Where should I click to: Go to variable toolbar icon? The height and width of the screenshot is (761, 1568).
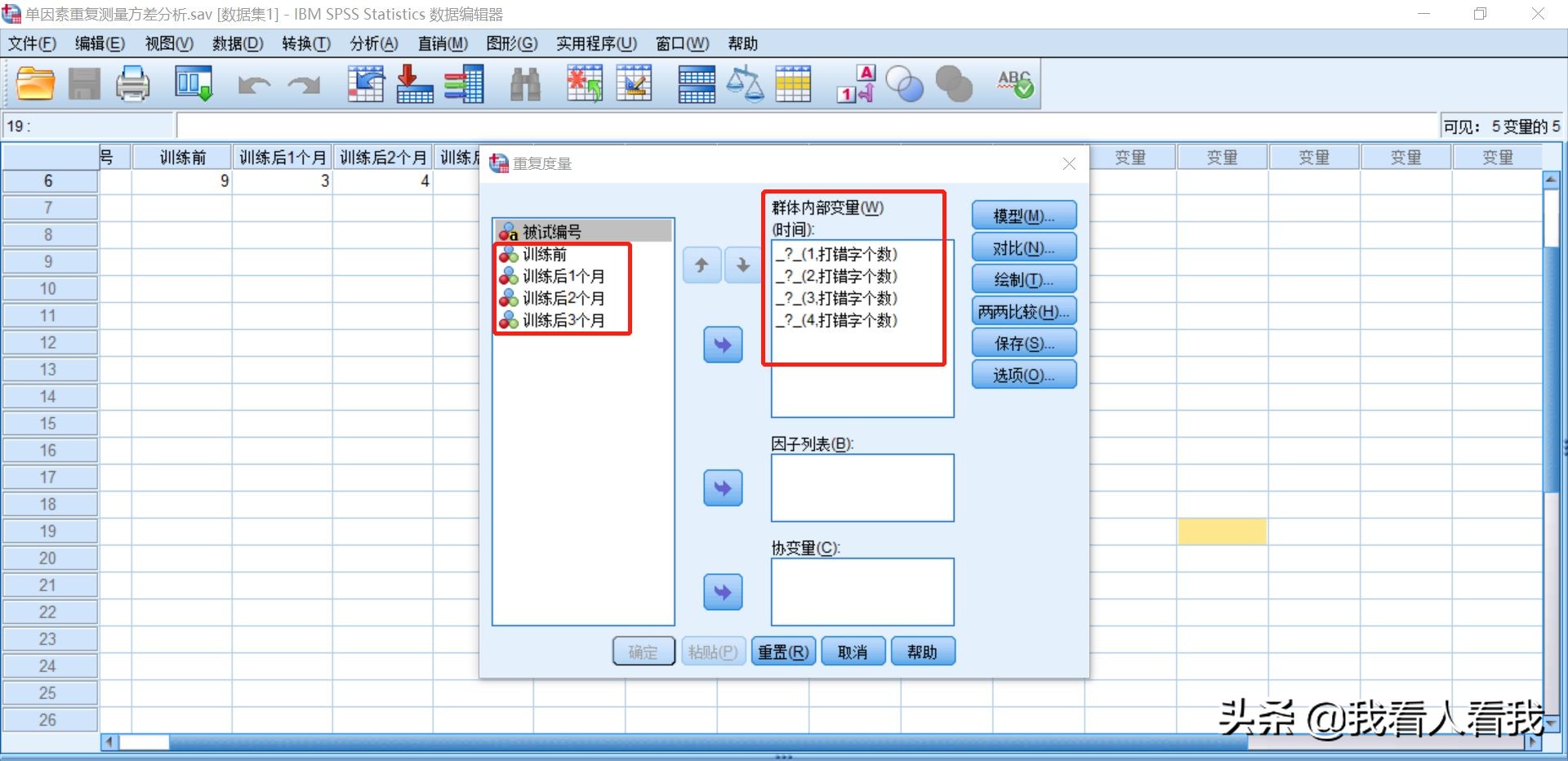tap(415, 84)
